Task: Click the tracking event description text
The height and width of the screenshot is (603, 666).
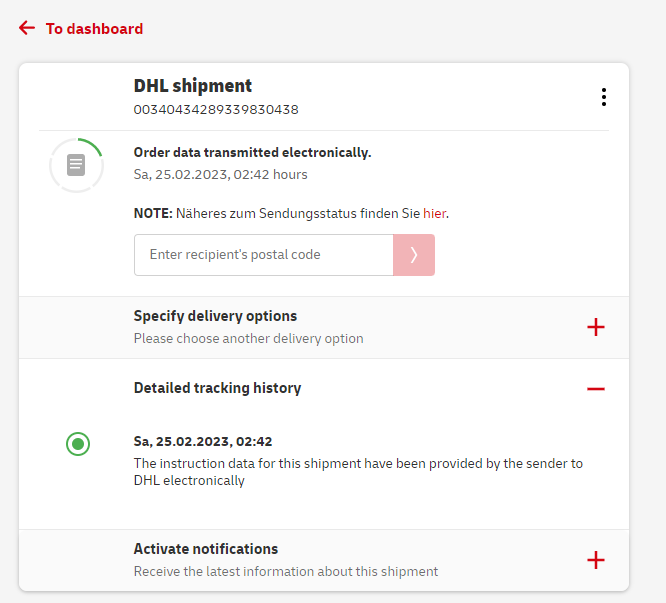Action: (x=358, y=472)
